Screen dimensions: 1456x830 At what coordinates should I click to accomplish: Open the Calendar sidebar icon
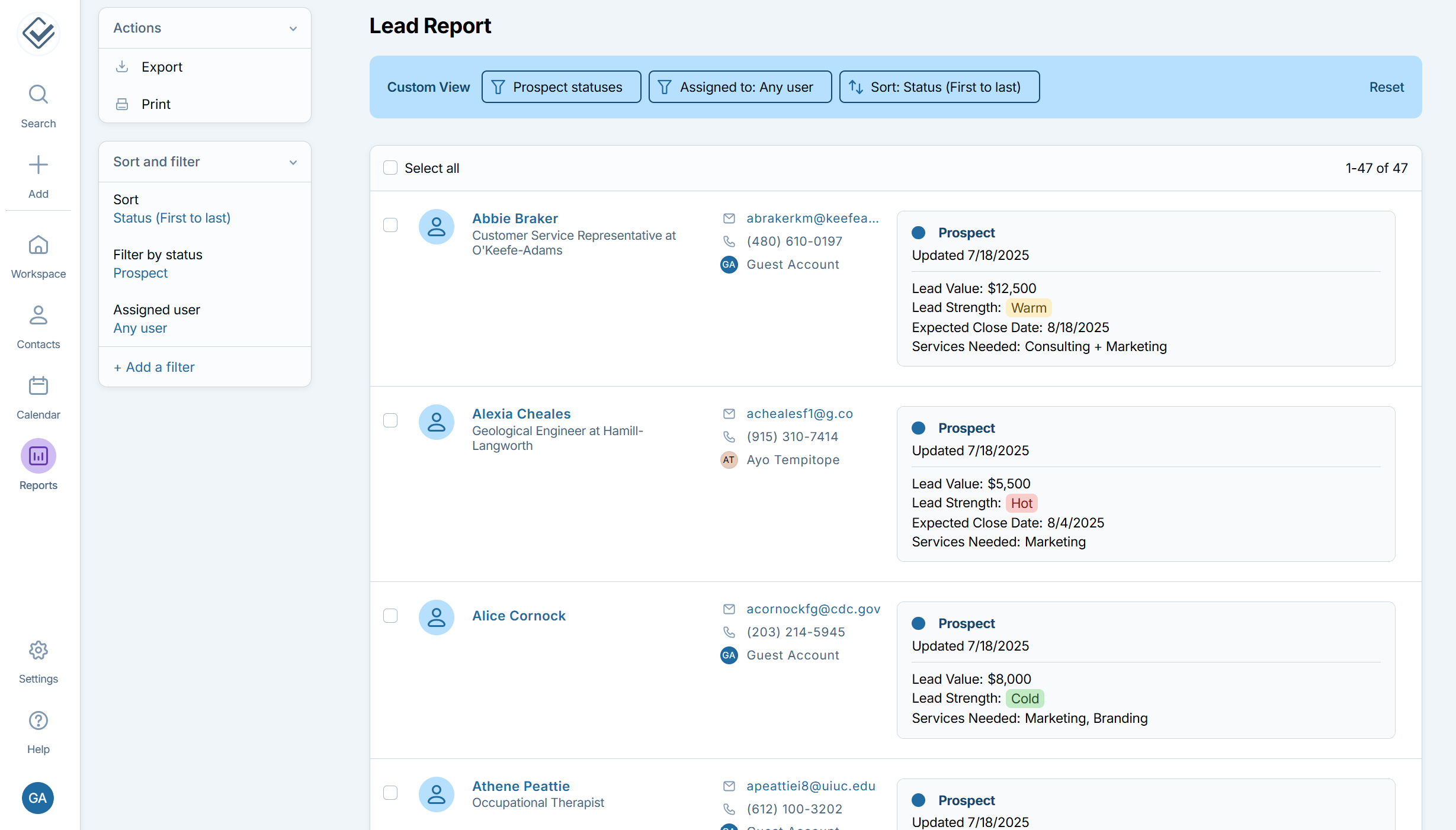coord(39,386)
